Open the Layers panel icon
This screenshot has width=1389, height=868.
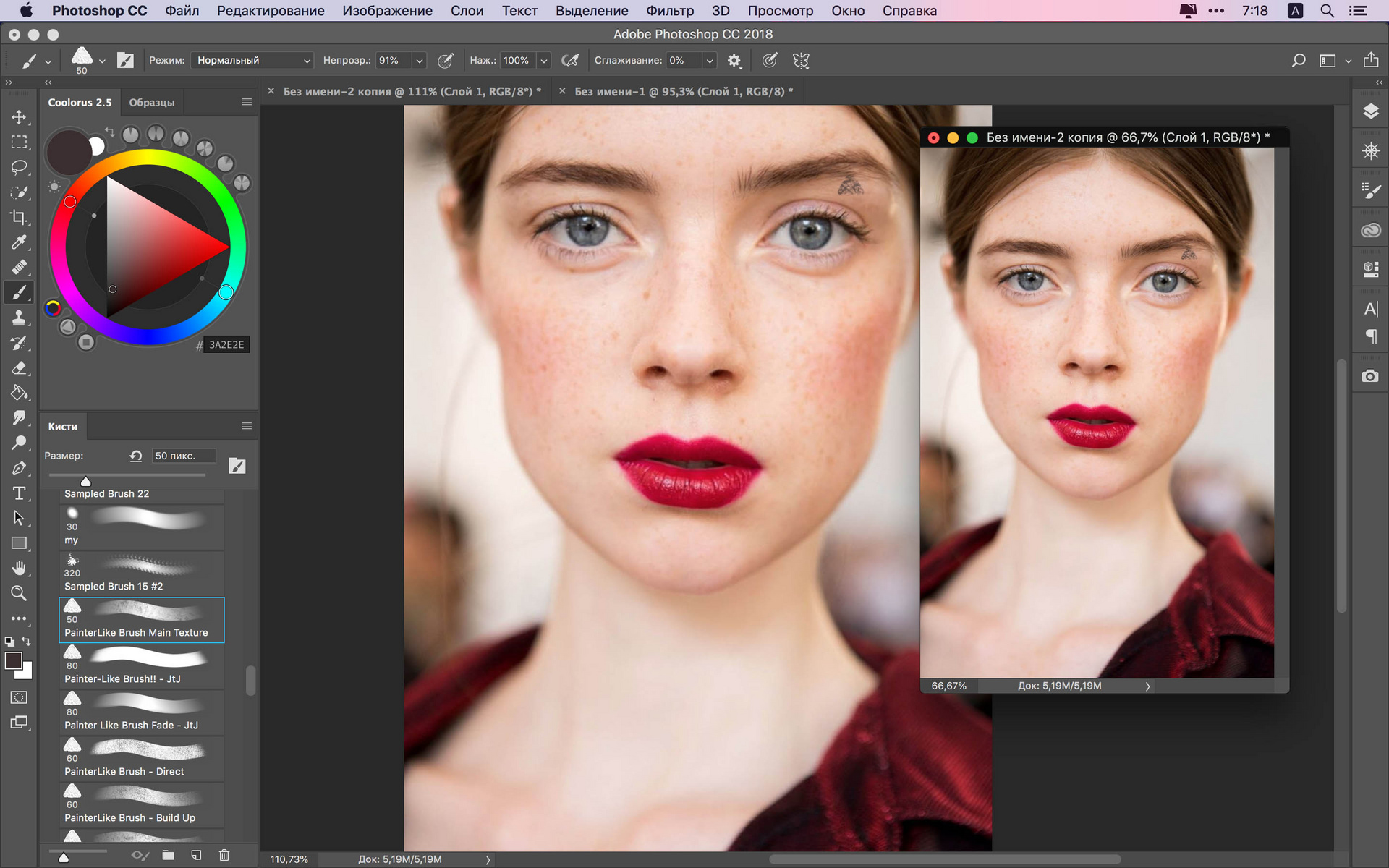click(x=1370, y=111)
